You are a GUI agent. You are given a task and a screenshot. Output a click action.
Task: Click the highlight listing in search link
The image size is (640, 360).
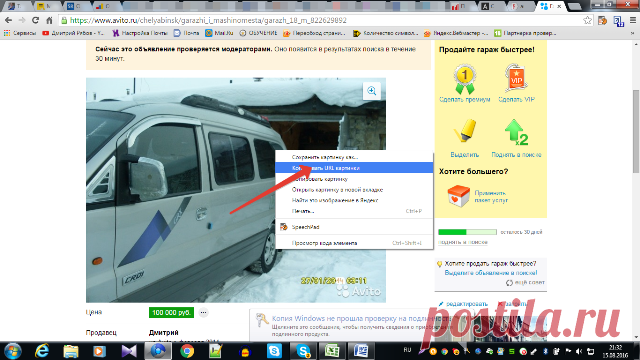[491, 273]
